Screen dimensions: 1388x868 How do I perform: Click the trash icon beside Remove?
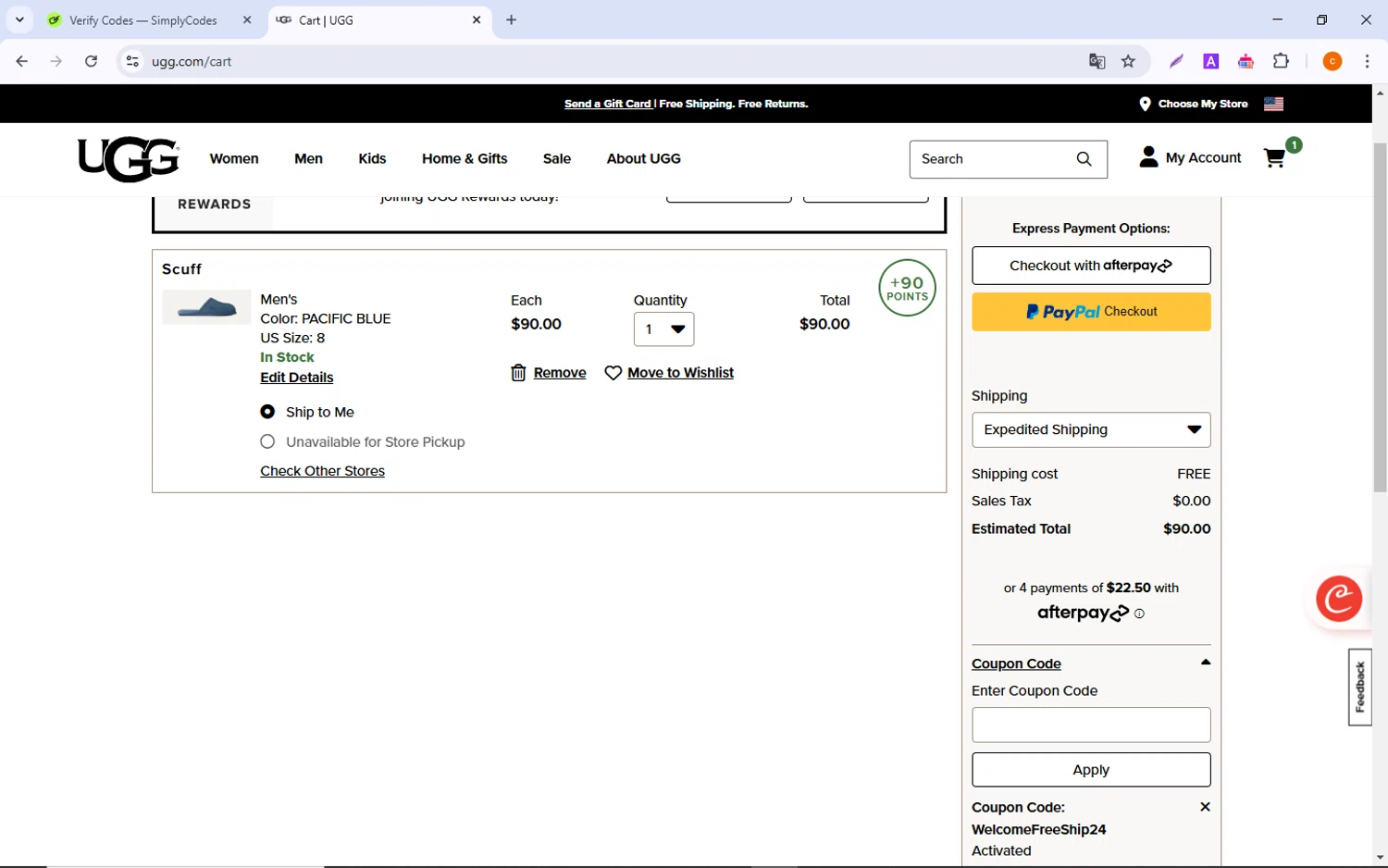pyautogui.click(x=518, y=373)
